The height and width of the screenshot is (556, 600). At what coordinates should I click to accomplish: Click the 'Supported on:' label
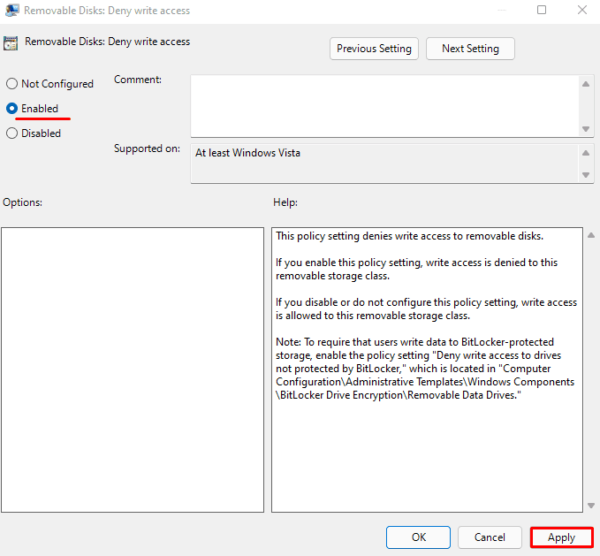tap(147, 148)
